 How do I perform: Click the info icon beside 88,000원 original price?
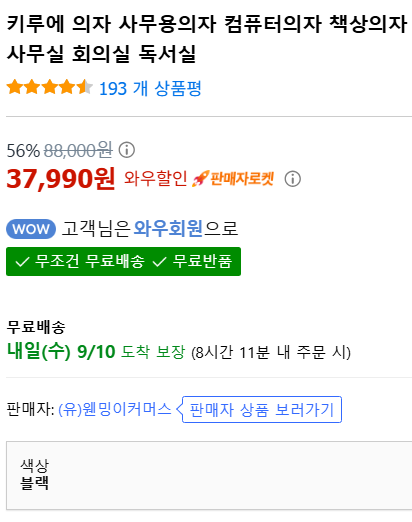point(127,150)
